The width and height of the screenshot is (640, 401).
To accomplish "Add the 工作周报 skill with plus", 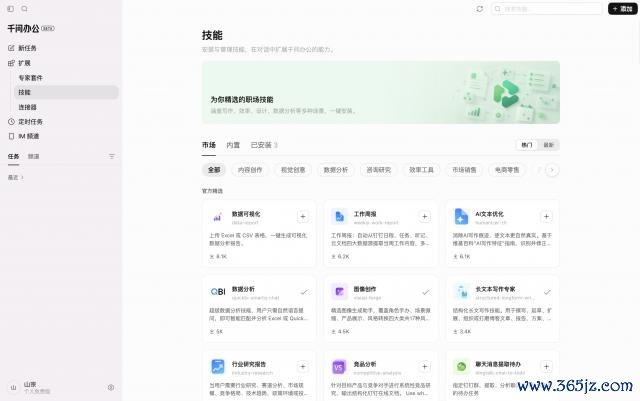I will [424, 216].
